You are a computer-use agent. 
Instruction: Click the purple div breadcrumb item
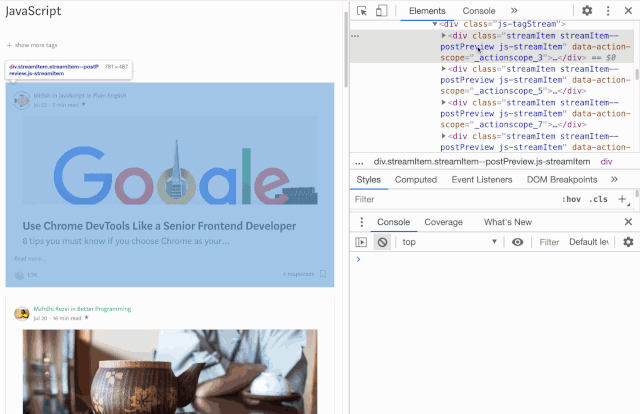(606, 162)
